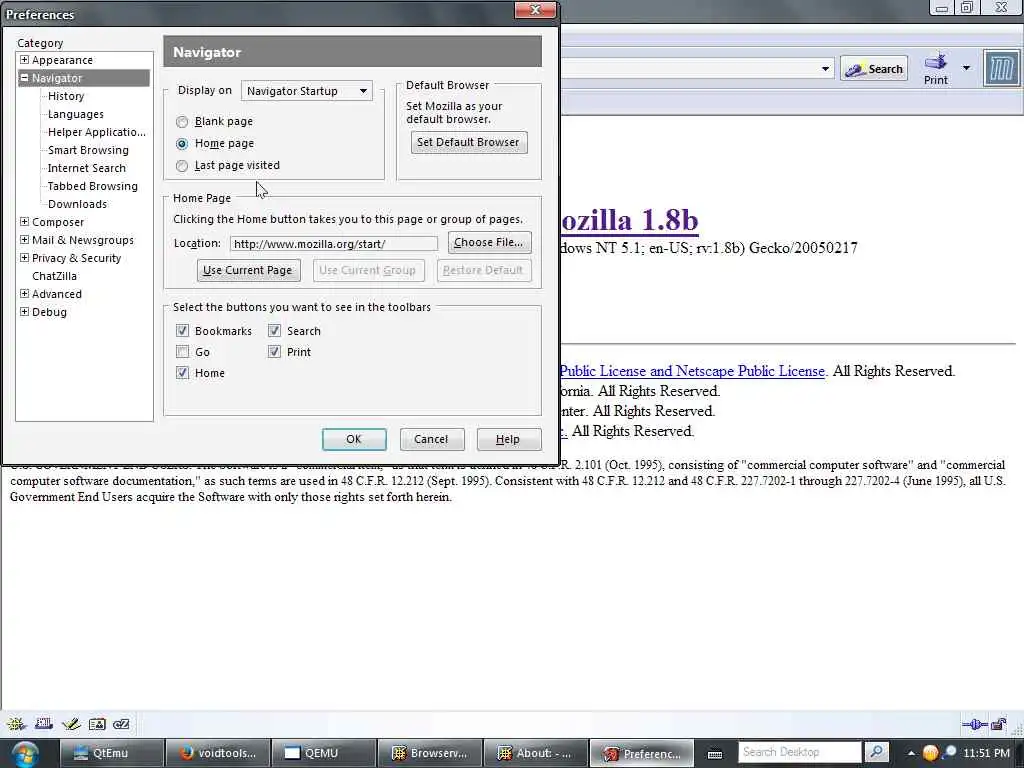Click Cancel in Preferences dialog
Viewport: 1024px width, 768px height.
point(432,440)
